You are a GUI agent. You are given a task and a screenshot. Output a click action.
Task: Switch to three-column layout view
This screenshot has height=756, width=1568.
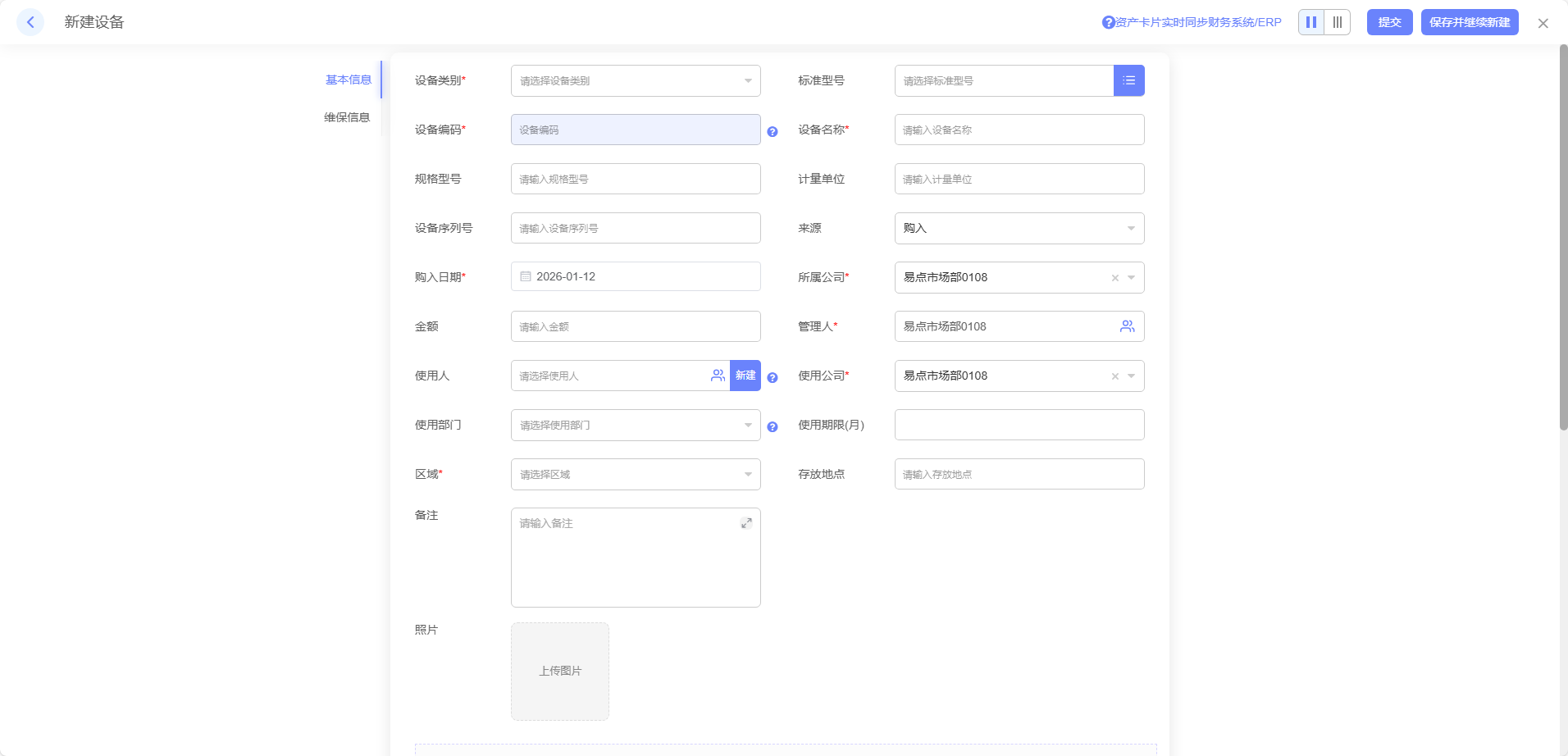point(1338,22)
